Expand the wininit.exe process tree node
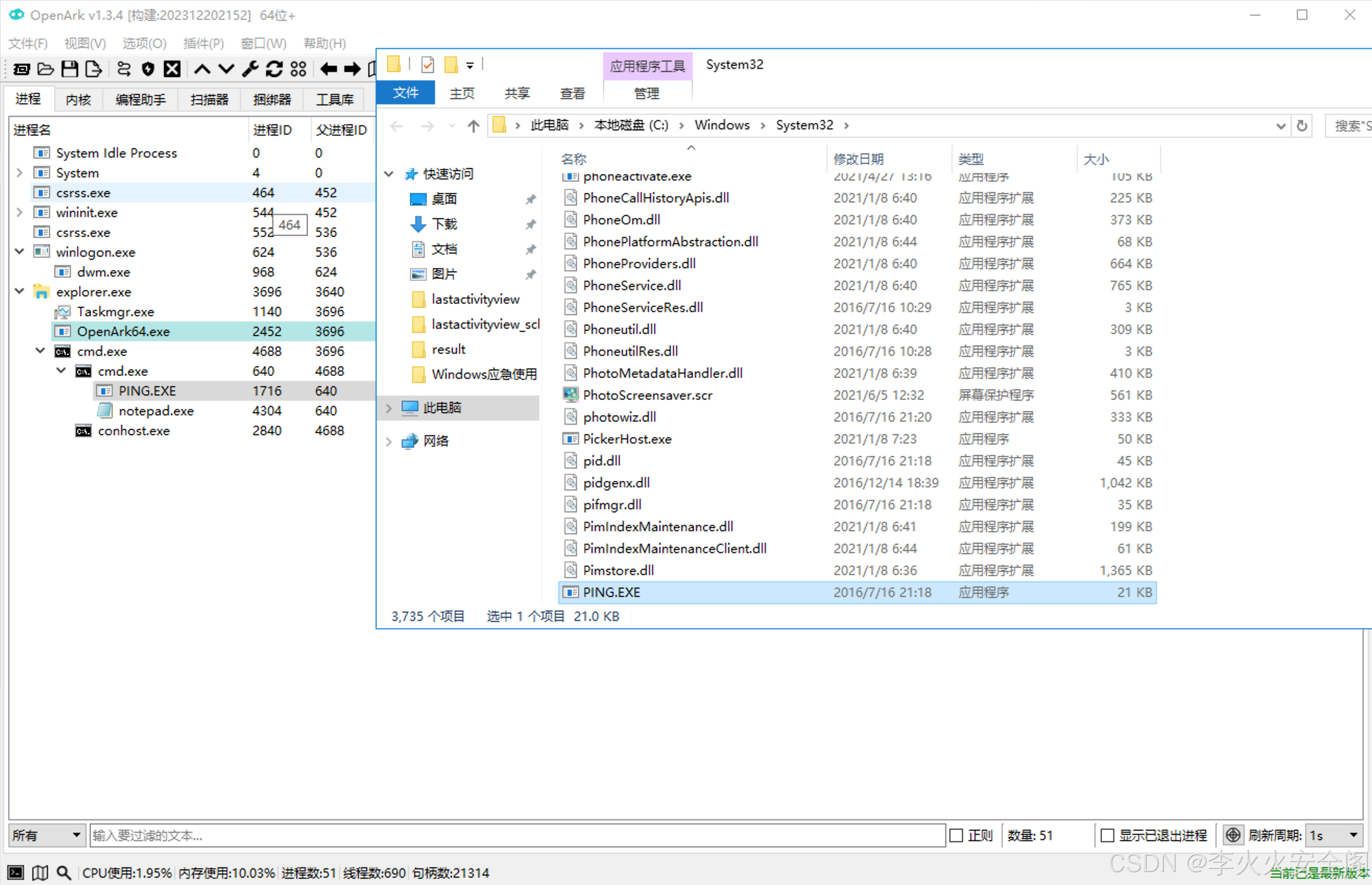Screen dimensions: 1372x885 19,212
